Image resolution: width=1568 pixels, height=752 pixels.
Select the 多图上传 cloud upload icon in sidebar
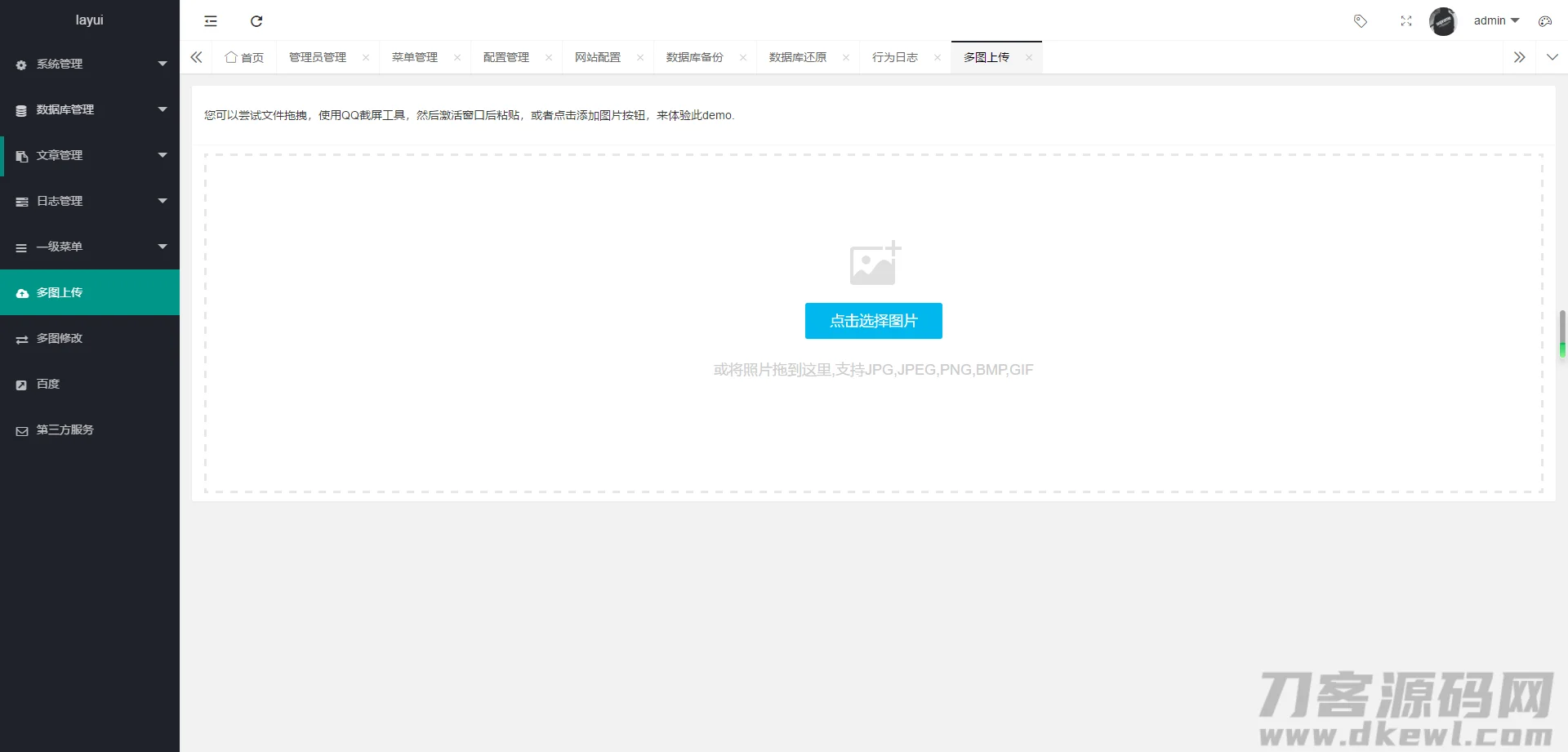(x=22, y=292)
